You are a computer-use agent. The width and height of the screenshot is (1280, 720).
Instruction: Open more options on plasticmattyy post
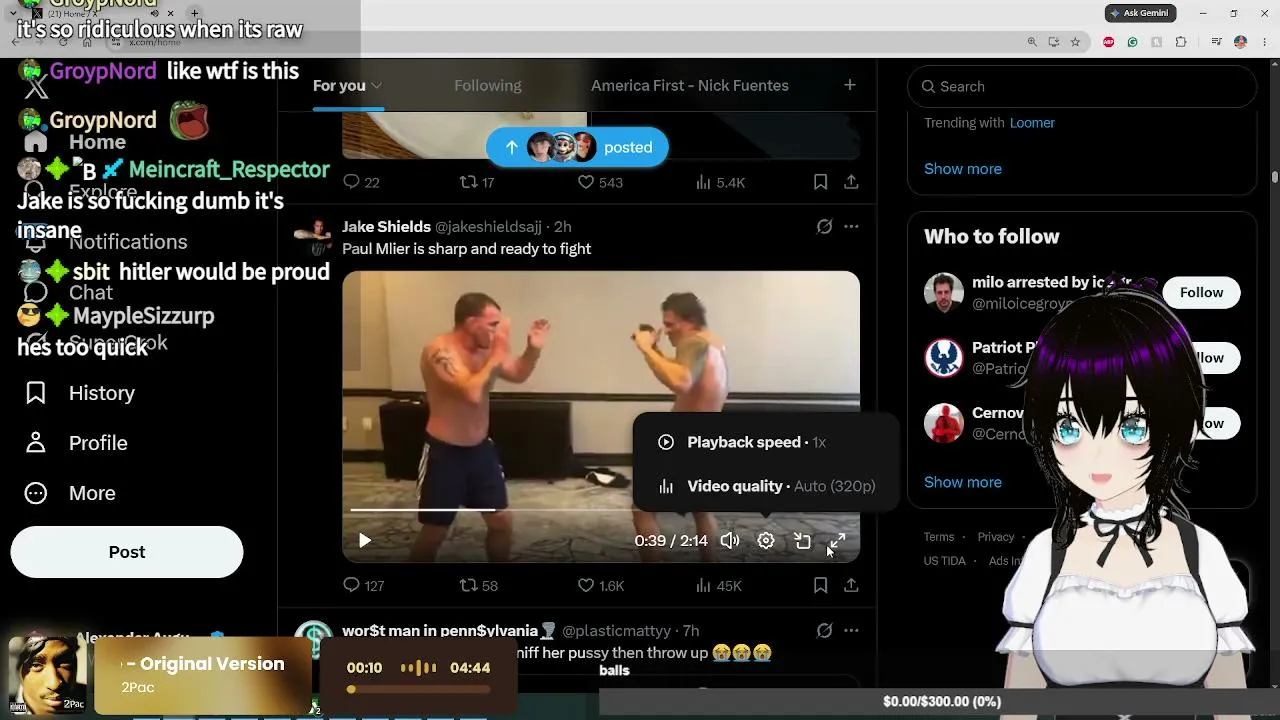[x=851, y=631]
